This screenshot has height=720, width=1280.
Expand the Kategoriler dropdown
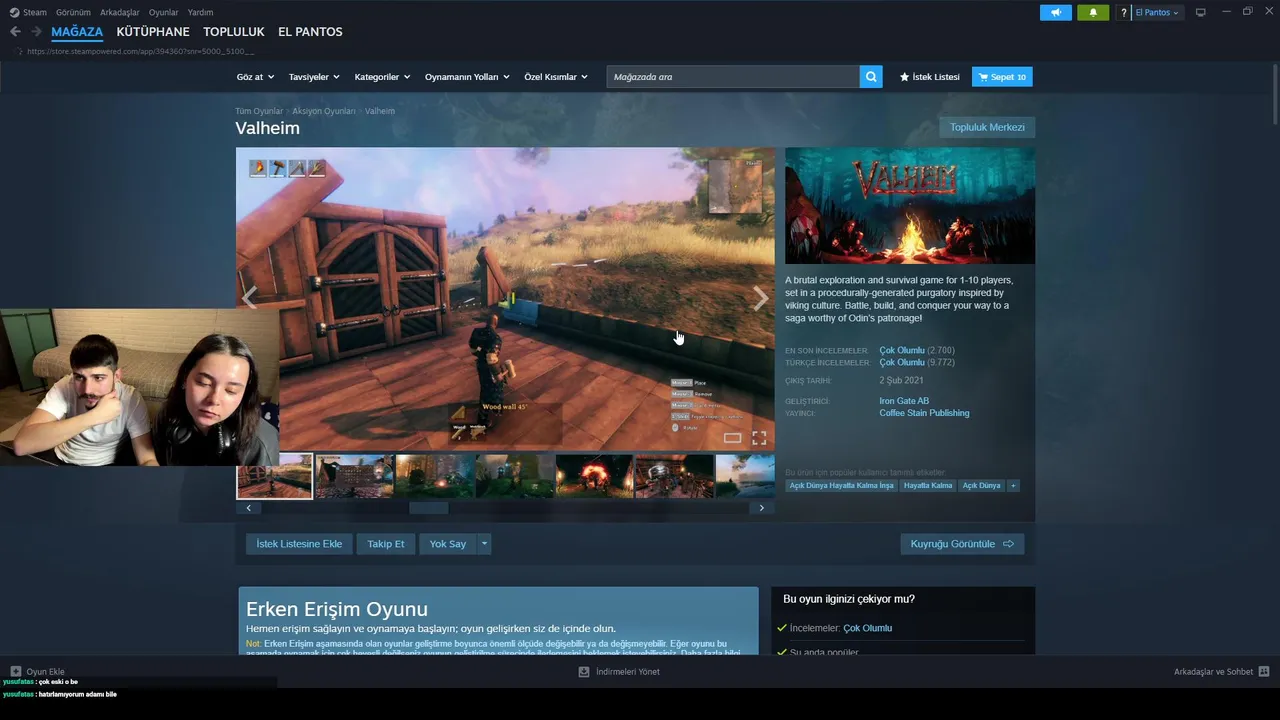point(382,77)
